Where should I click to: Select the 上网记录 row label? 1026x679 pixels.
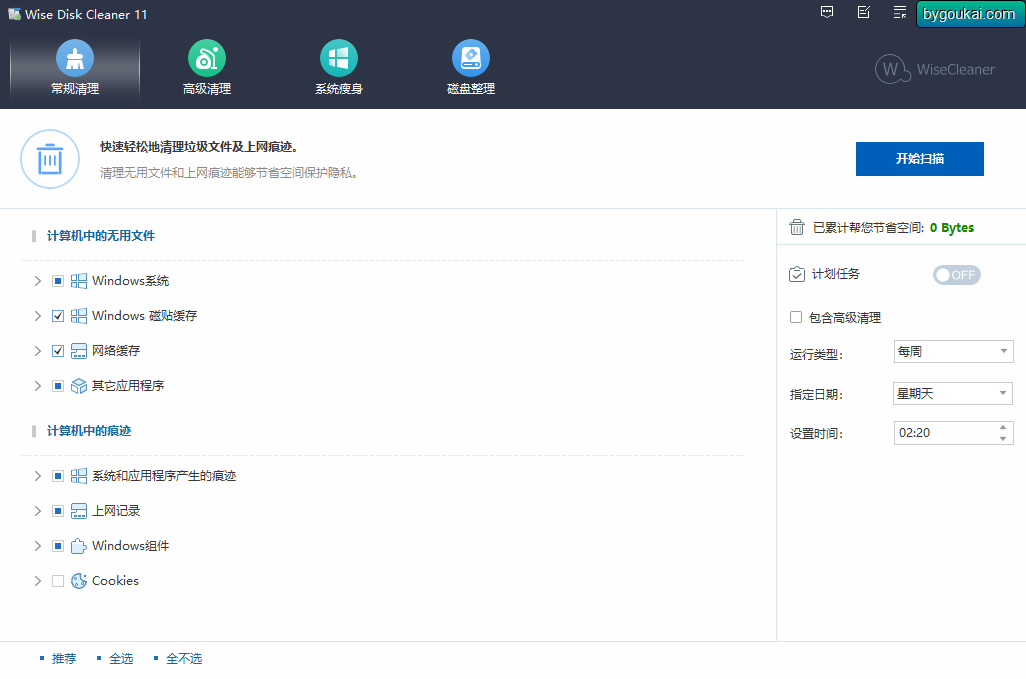tap(116, 511)
